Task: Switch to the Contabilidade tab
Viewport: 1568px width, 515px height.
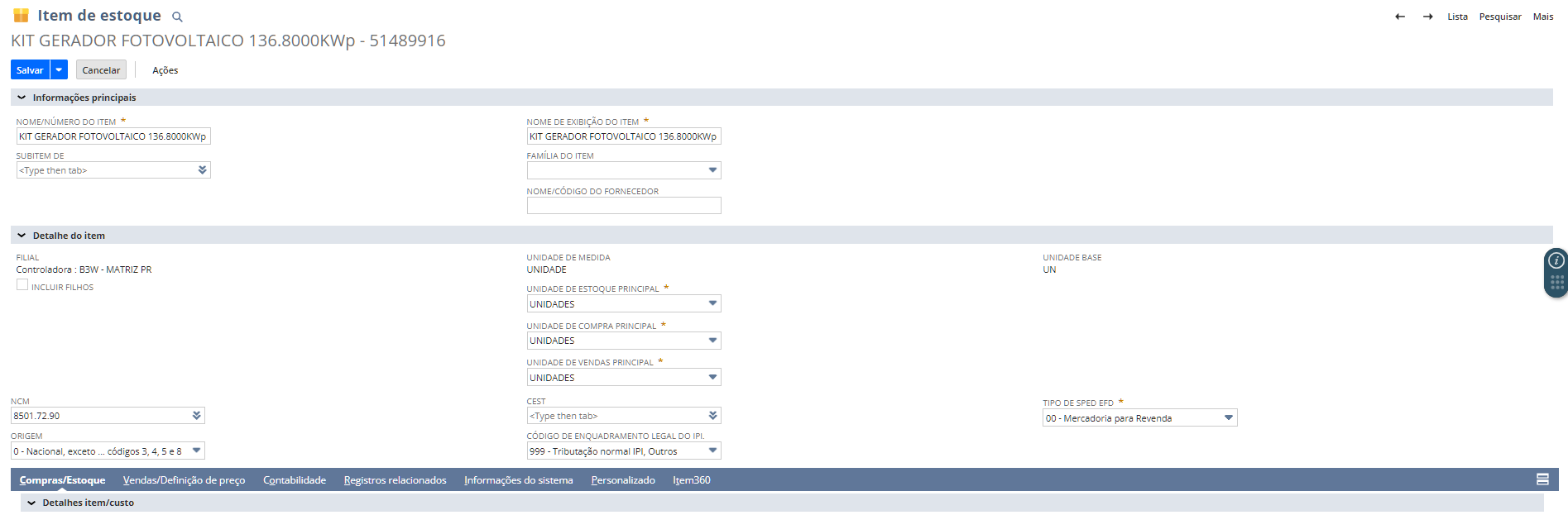Action: (x=294, y=480)
